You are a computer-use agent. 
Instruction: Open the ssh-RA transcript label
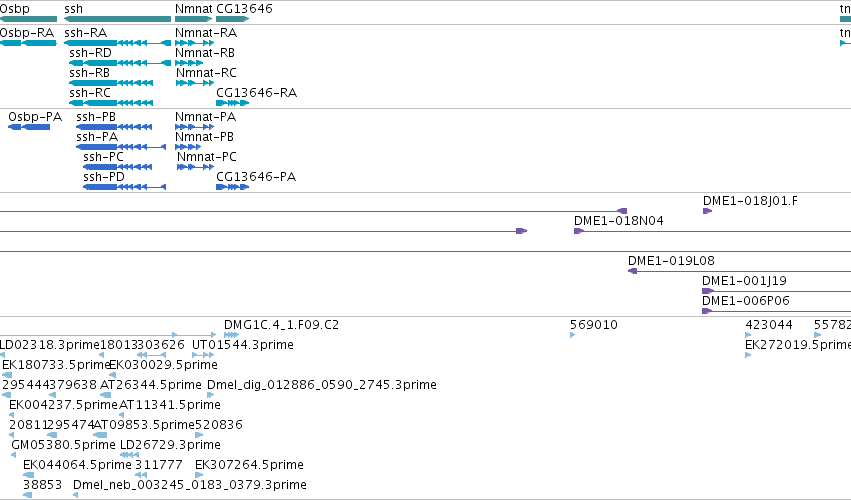pos(85,33)
